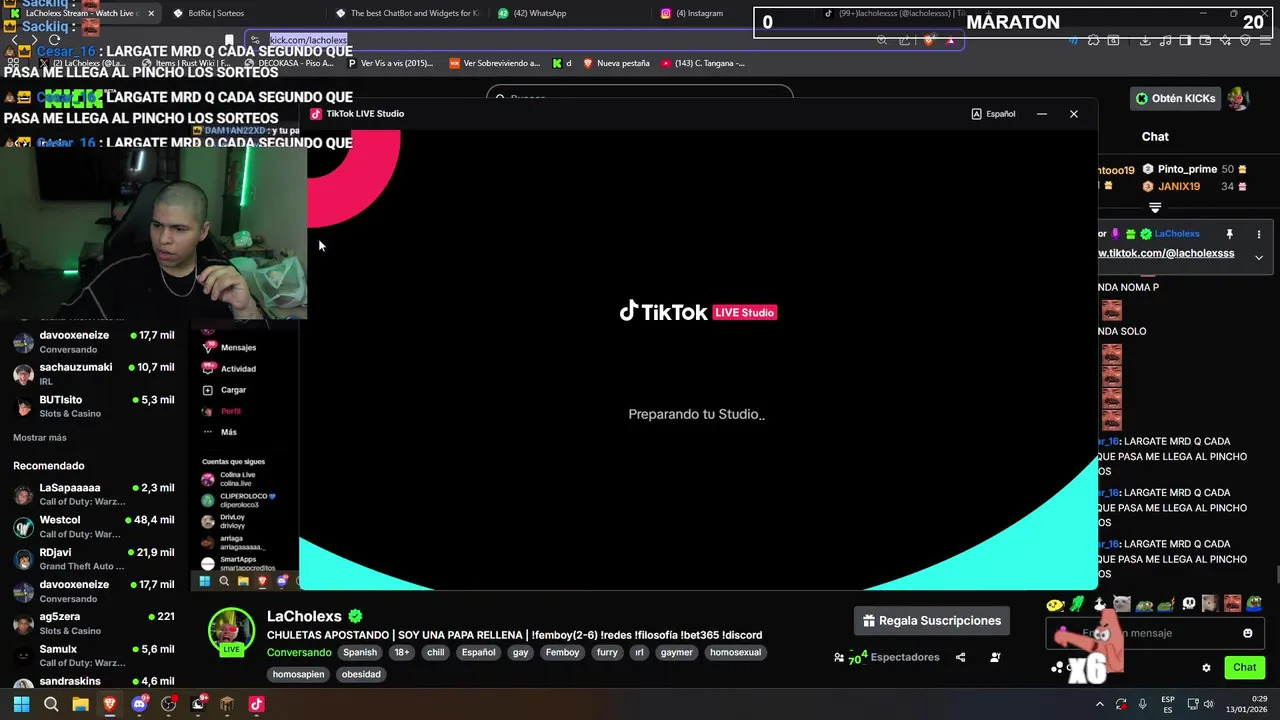Open the C. Tangana YouTube bookmark
This screenshot has height=720, width=1280.
click(703, 63)
